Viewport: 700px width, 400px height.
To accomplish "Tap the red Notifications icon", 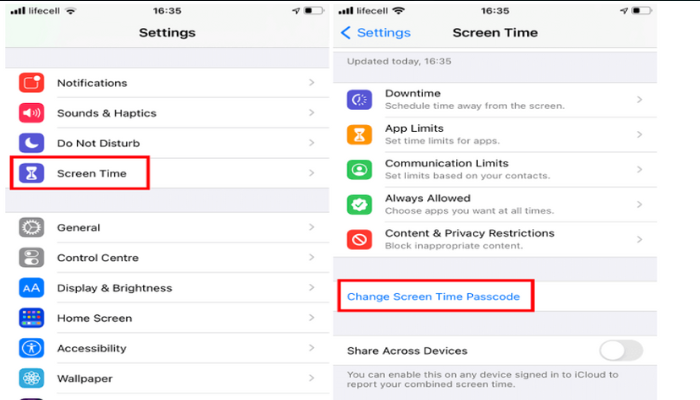I will coord(31,83).
